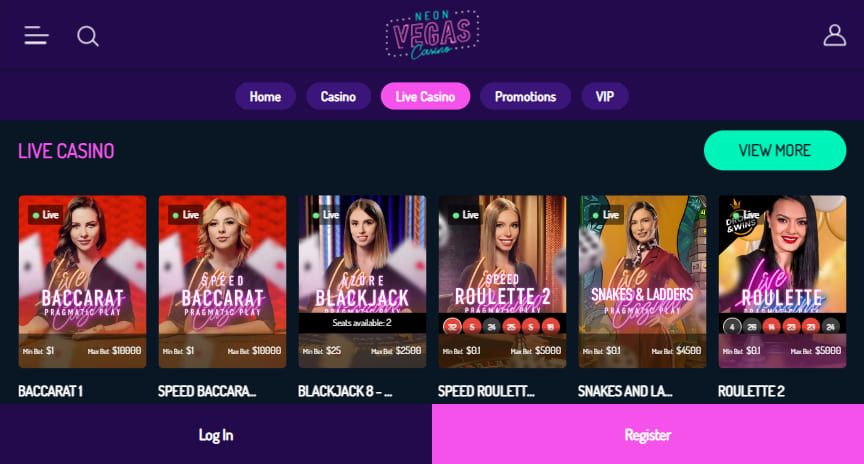
Task: Select red number 32 roulette result
Action: 452,327
